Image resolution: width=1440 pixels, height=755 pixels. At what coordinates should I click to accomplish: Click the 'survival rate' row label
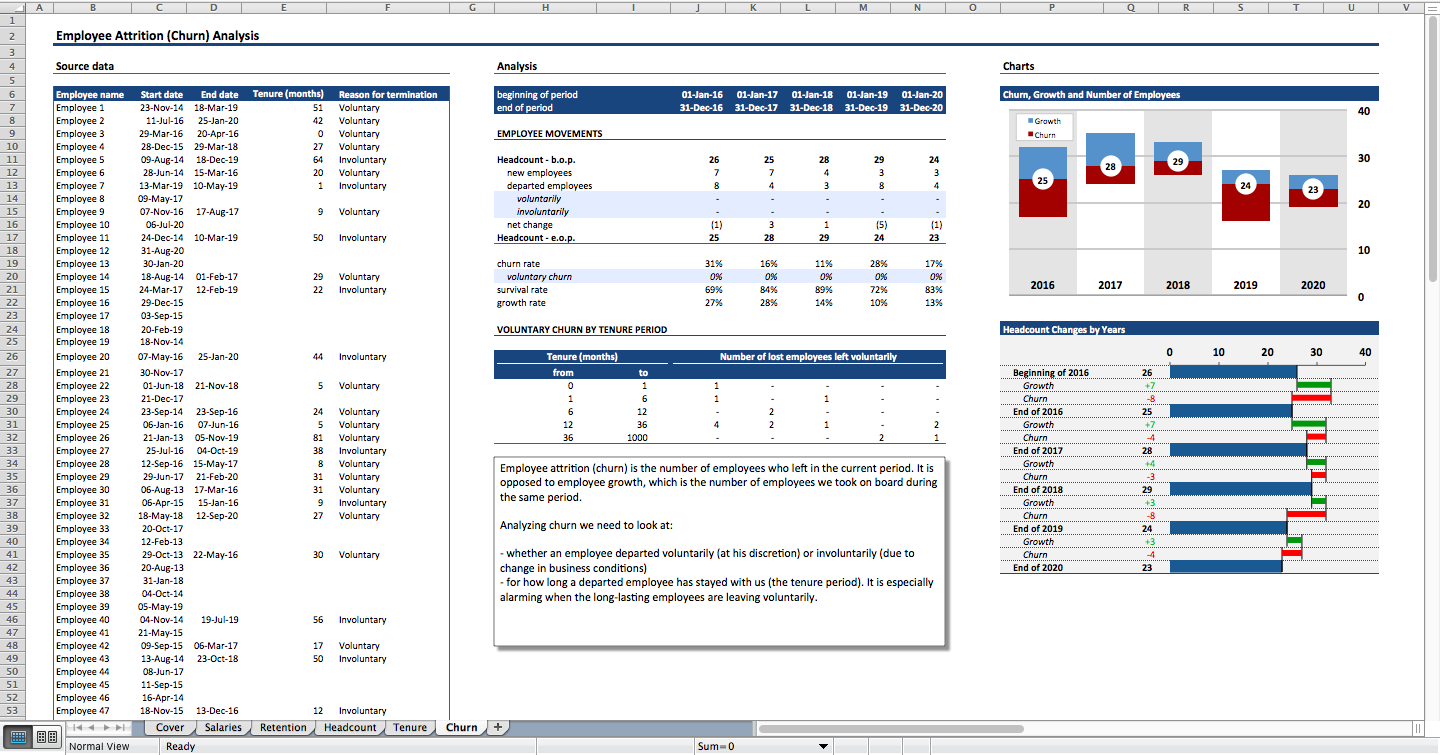coord(522,290)
